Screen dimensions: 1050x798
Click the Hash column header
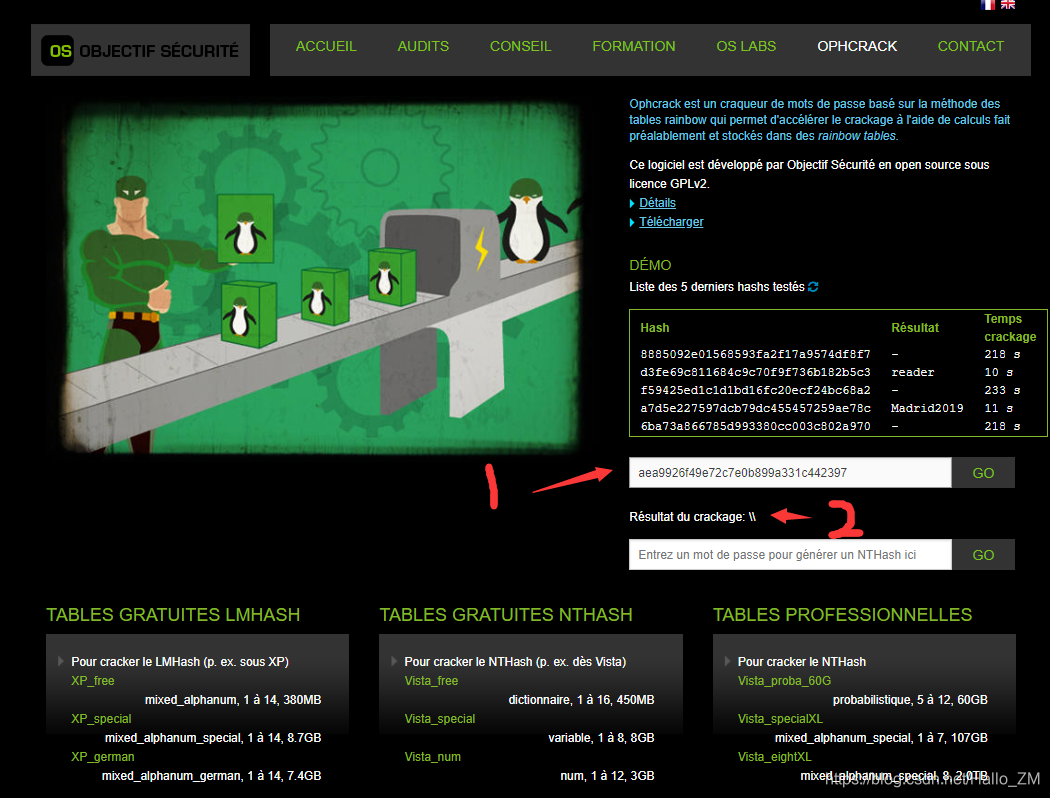[x=655, y=327]
